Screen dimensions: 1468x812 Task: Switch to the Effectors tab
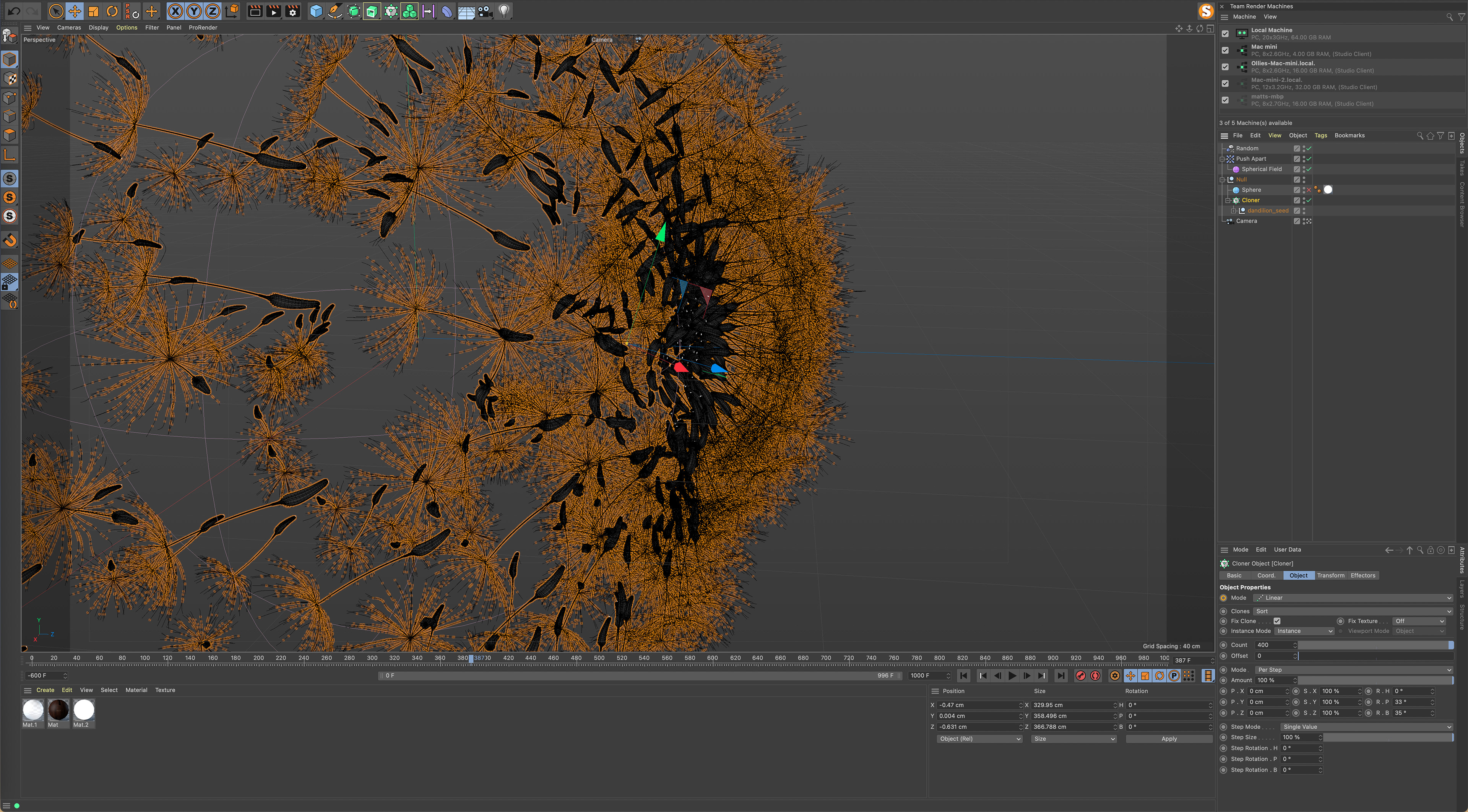(1362, 575)
